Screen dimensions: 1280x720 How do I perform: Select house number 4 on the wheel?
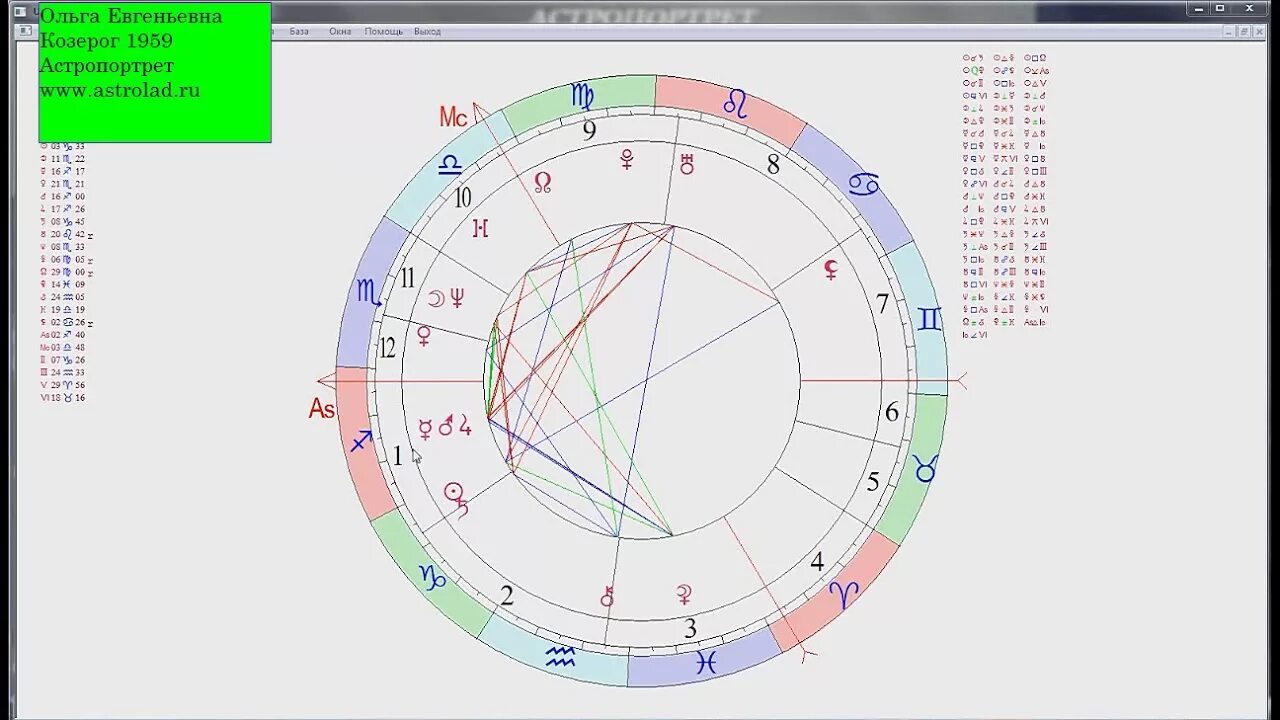[817, 562]
